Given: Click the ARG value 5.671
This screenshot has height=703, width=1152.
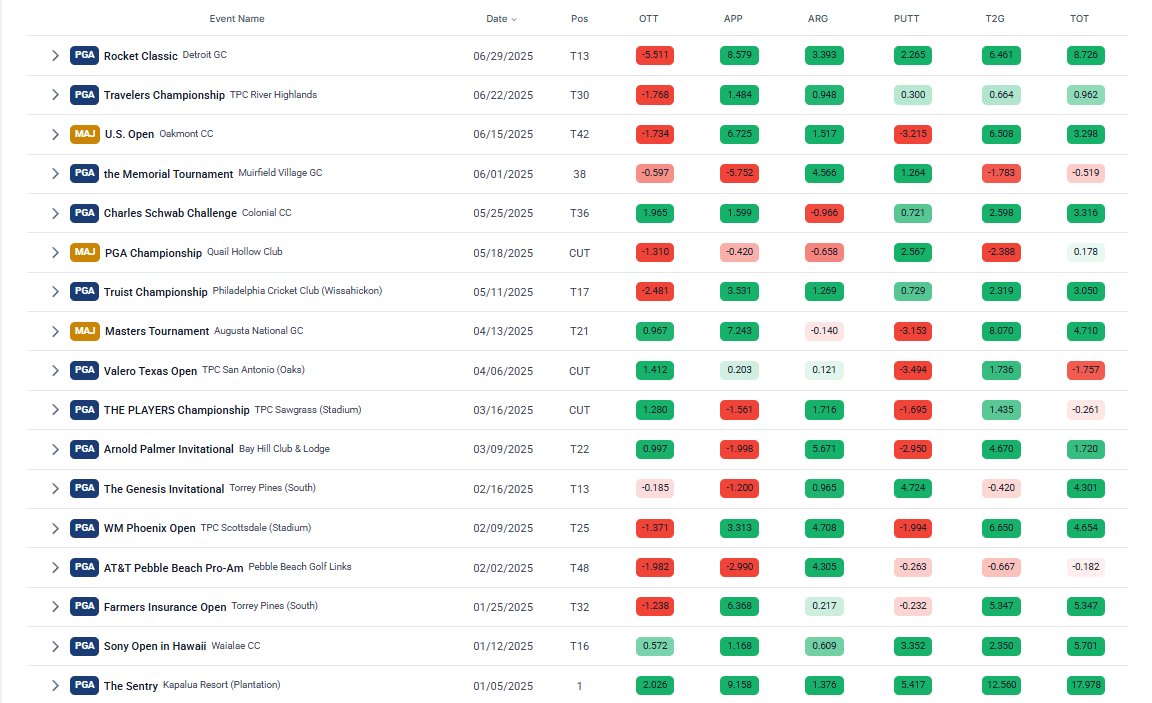Looking at the screenshot, I should click(x=824, y=449).
